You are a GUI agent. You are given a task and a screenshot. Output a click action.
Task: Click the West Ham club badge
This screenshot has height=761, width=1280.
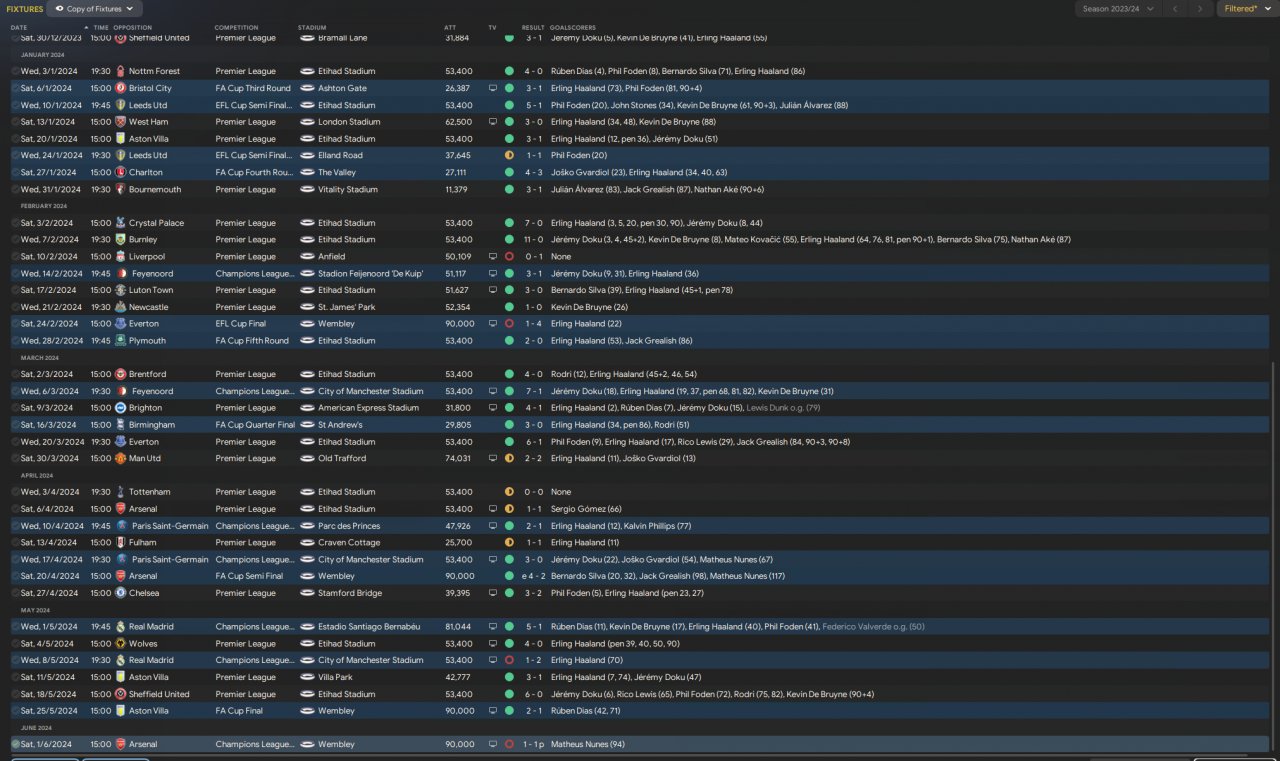pyautogui.click(x=121, y=122)
